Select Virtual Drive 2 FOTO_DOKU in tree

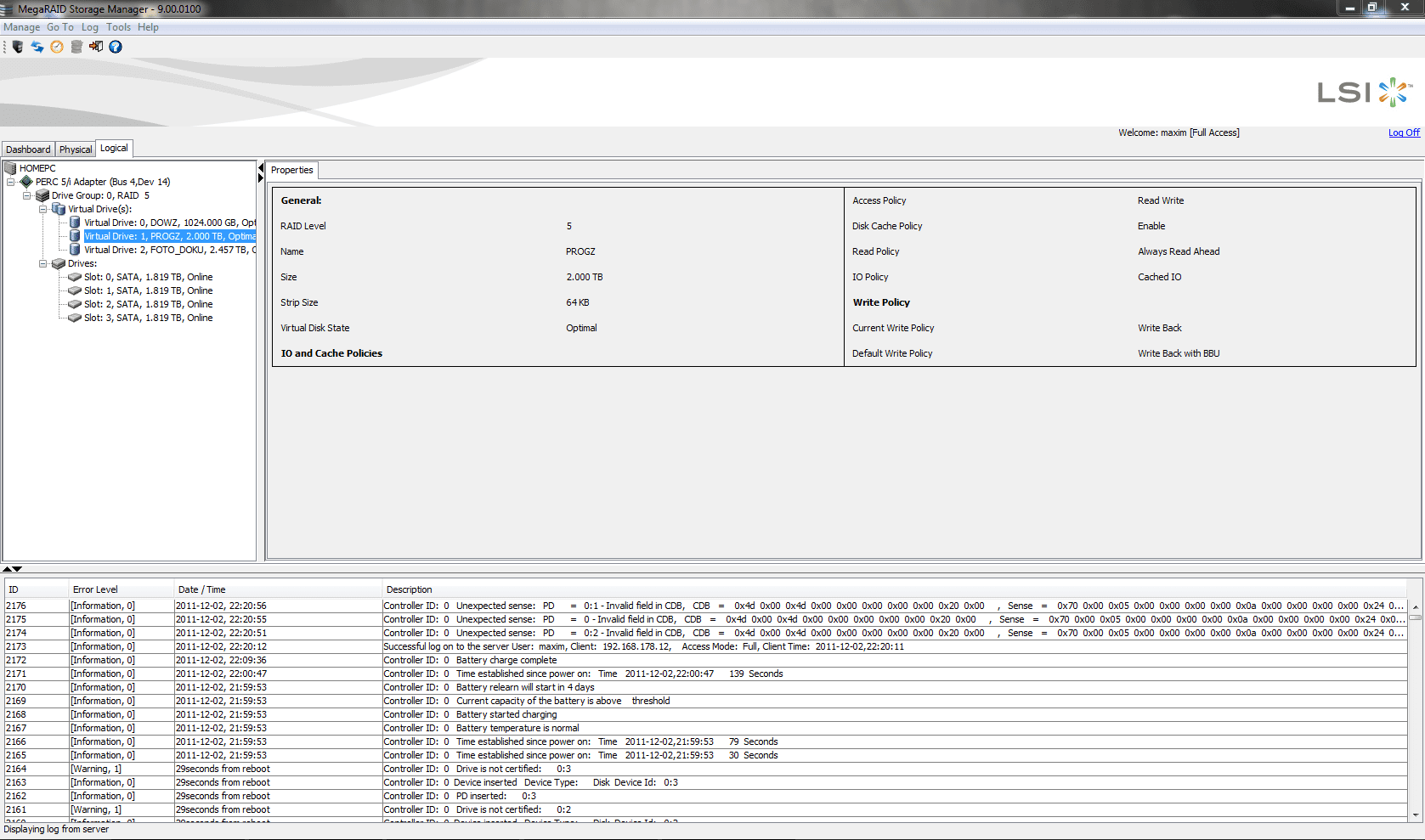coord(170,250)
